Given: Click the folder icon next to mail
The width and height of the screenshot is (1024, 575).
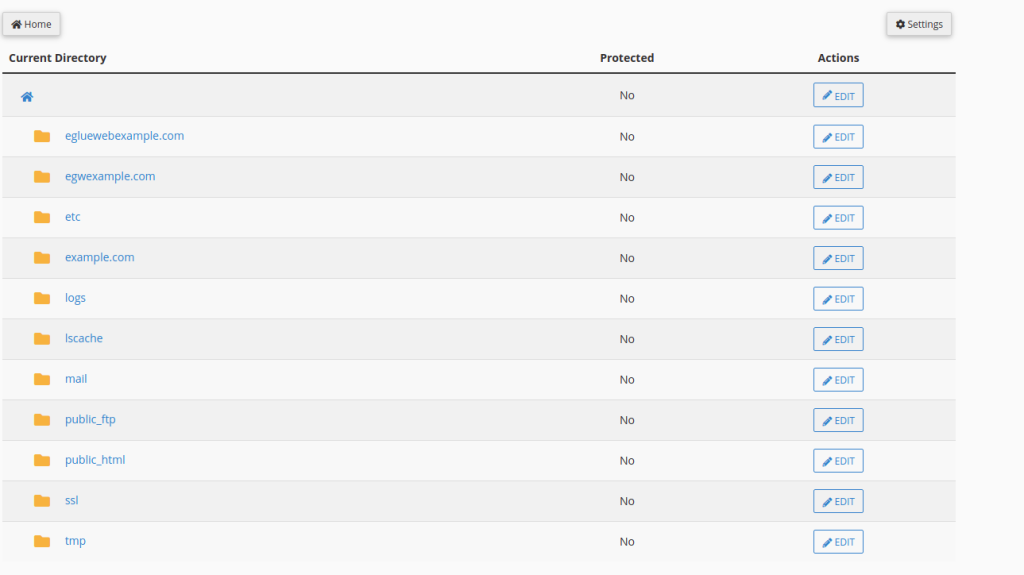Looking at the screenshot, I should click(x=42, y=379).
